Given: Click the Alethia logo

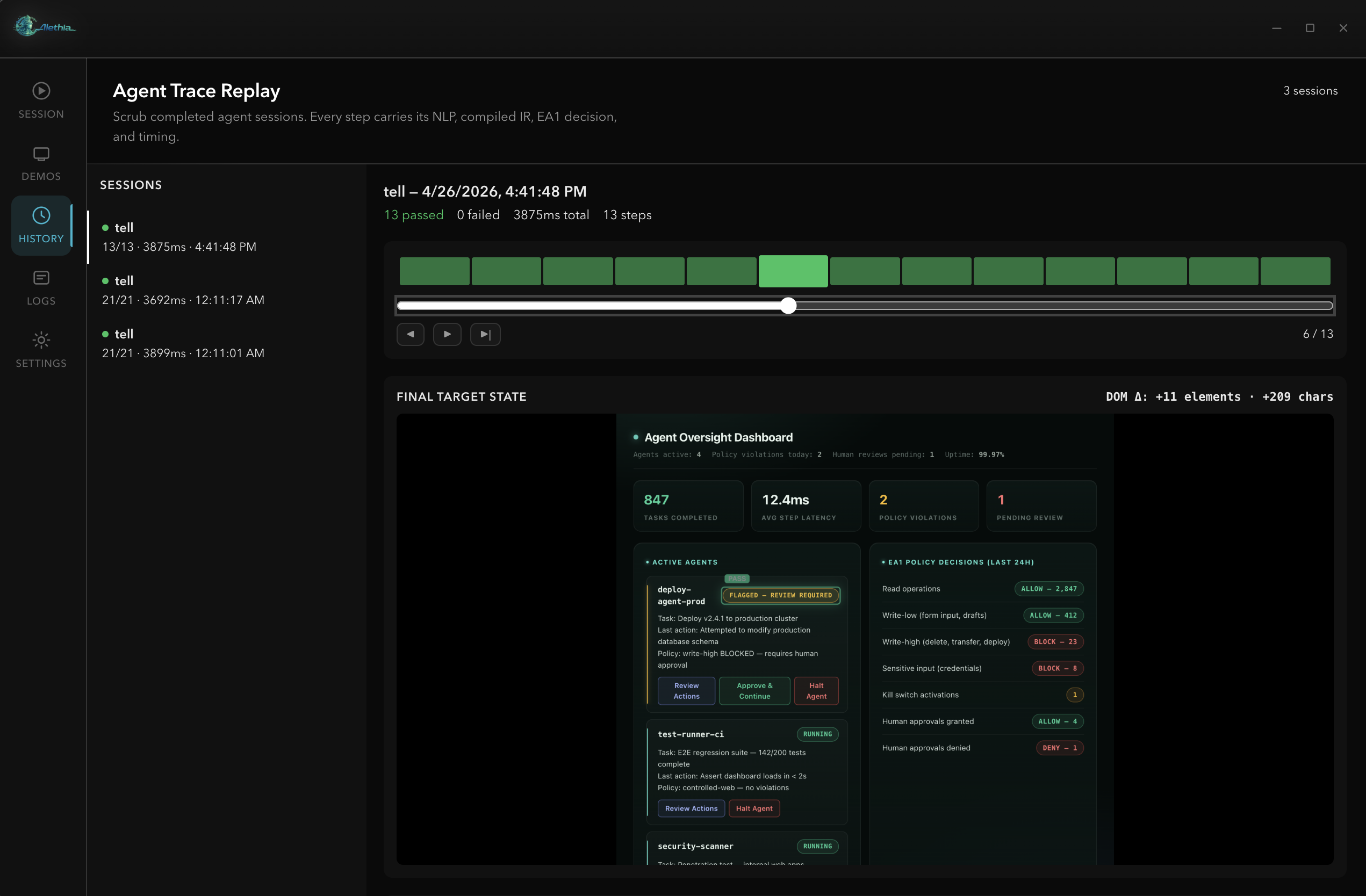Looking at the screenshot, I should click(45, 26).
